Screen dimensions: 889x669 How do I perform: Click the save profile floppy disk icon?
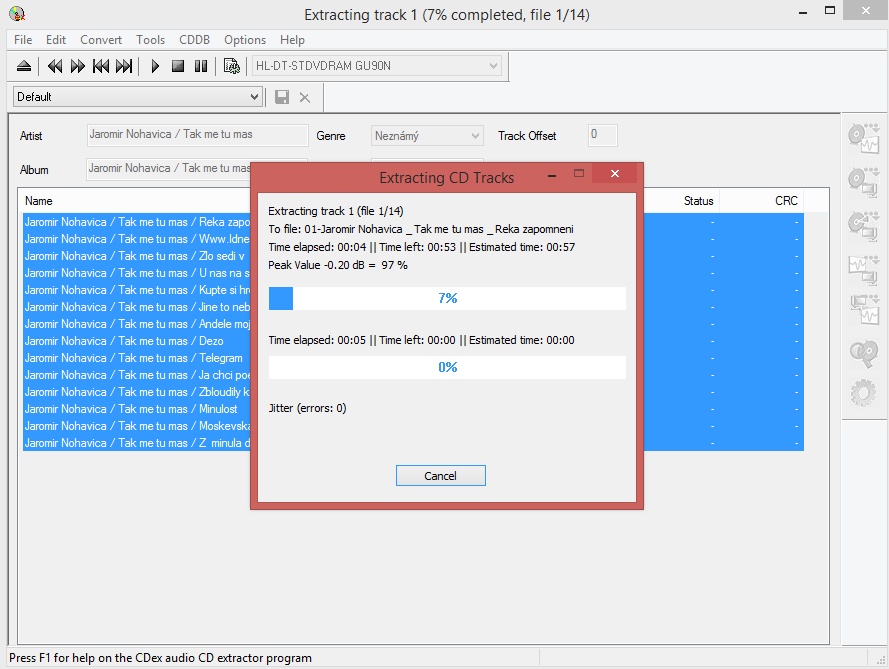(x=282, y=97)
